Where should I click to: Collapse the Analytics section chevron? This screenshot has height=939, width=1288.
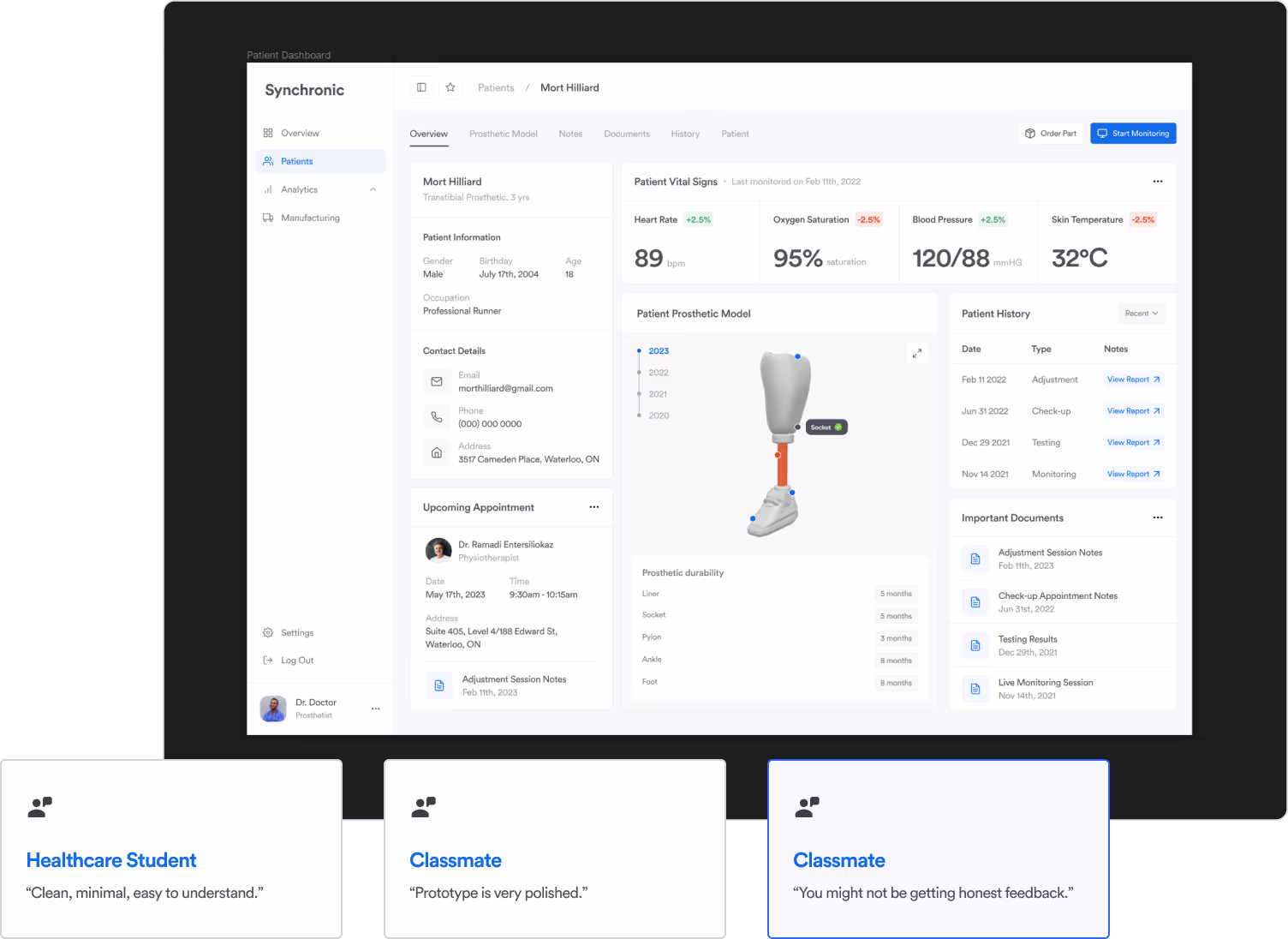tap(373, 189)
